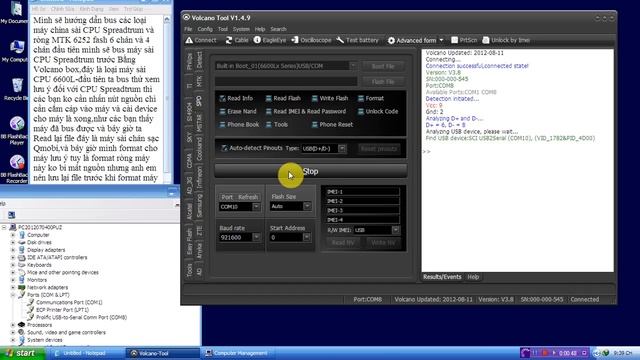The width and height of the screenshot is (640, 360).
Task: Open the Windows start menu
Action: tap(22, 353)
